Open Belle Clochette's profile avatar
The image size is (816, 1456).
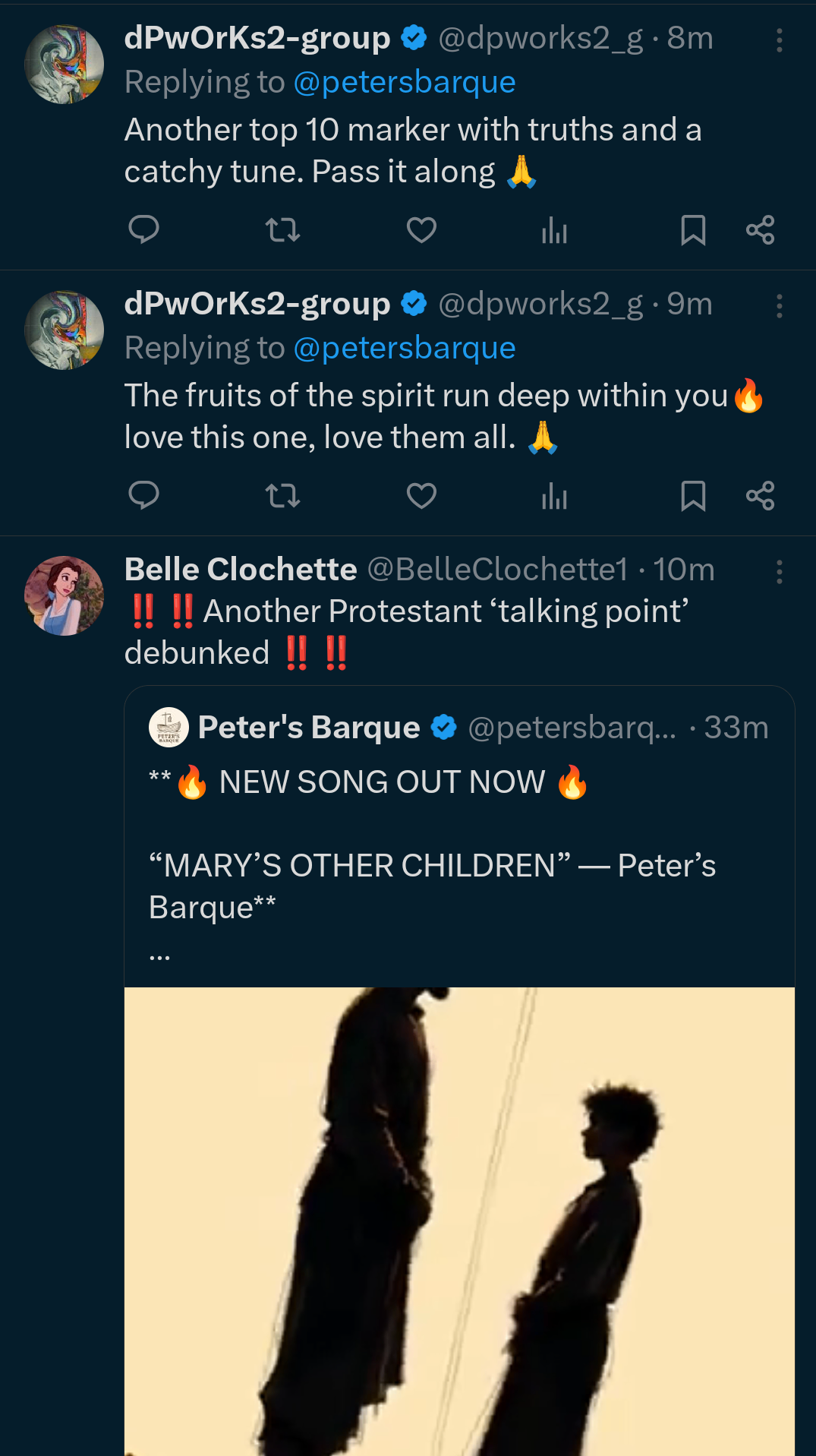pyautogui.click(x=64, y=595)
